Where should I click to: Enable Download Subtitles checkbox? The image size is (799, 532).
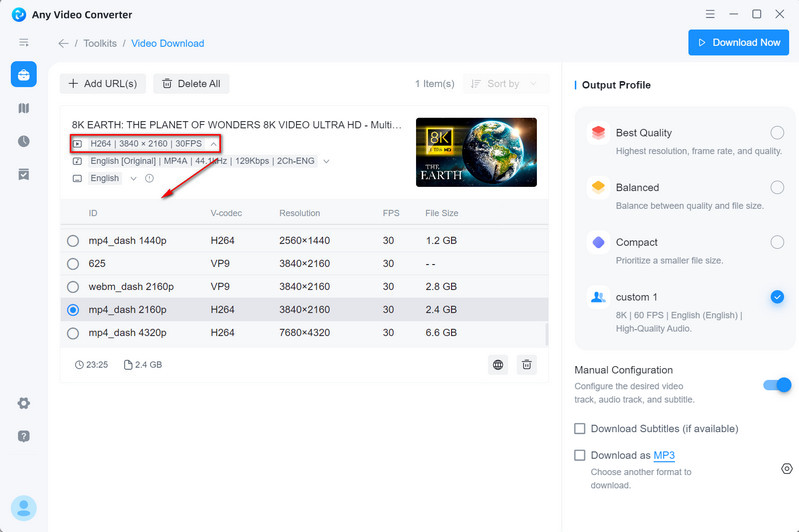pyautogui.click(x=579, y=429)
